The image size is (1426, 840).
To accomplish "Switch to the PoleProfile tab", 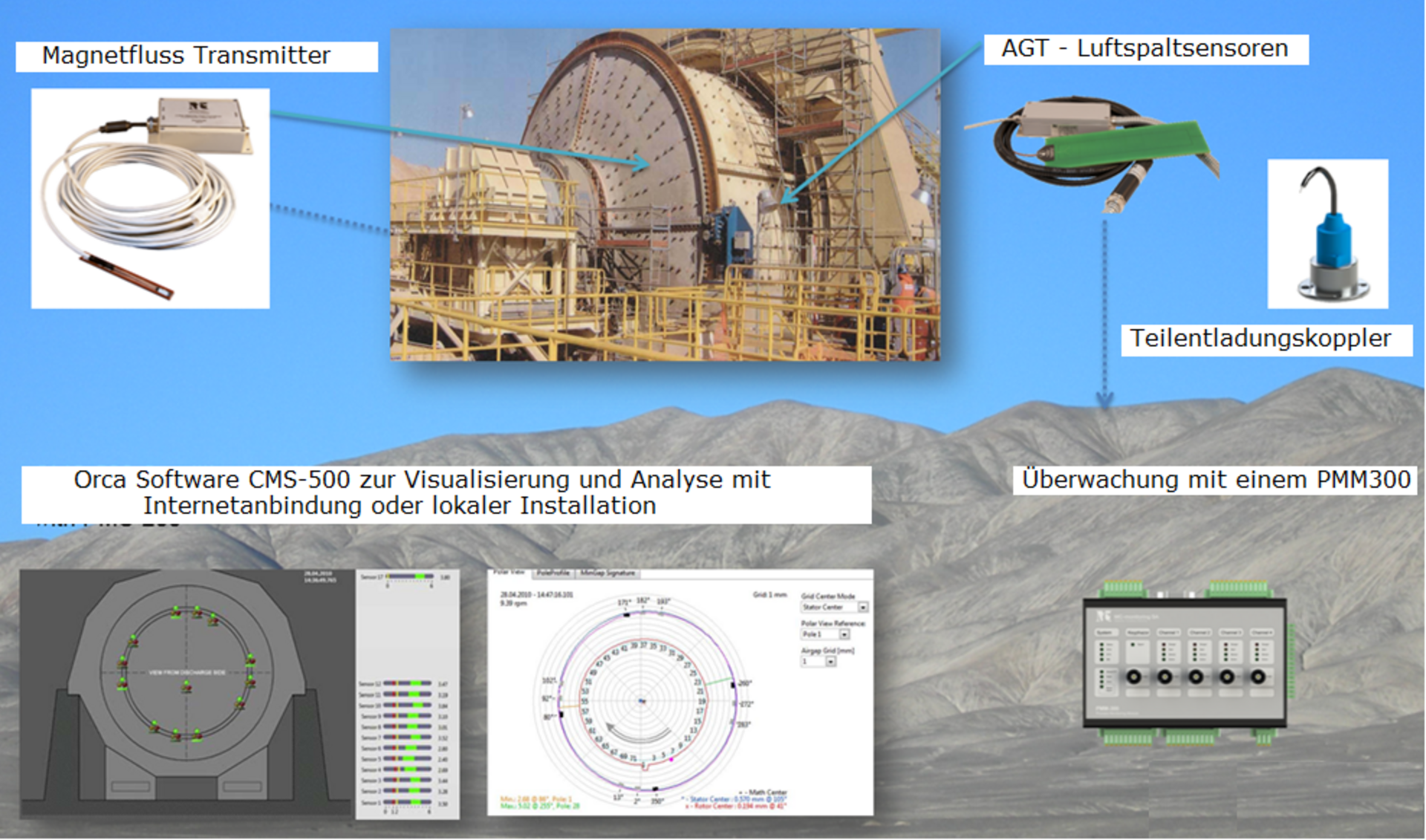I will click(553, 573).
